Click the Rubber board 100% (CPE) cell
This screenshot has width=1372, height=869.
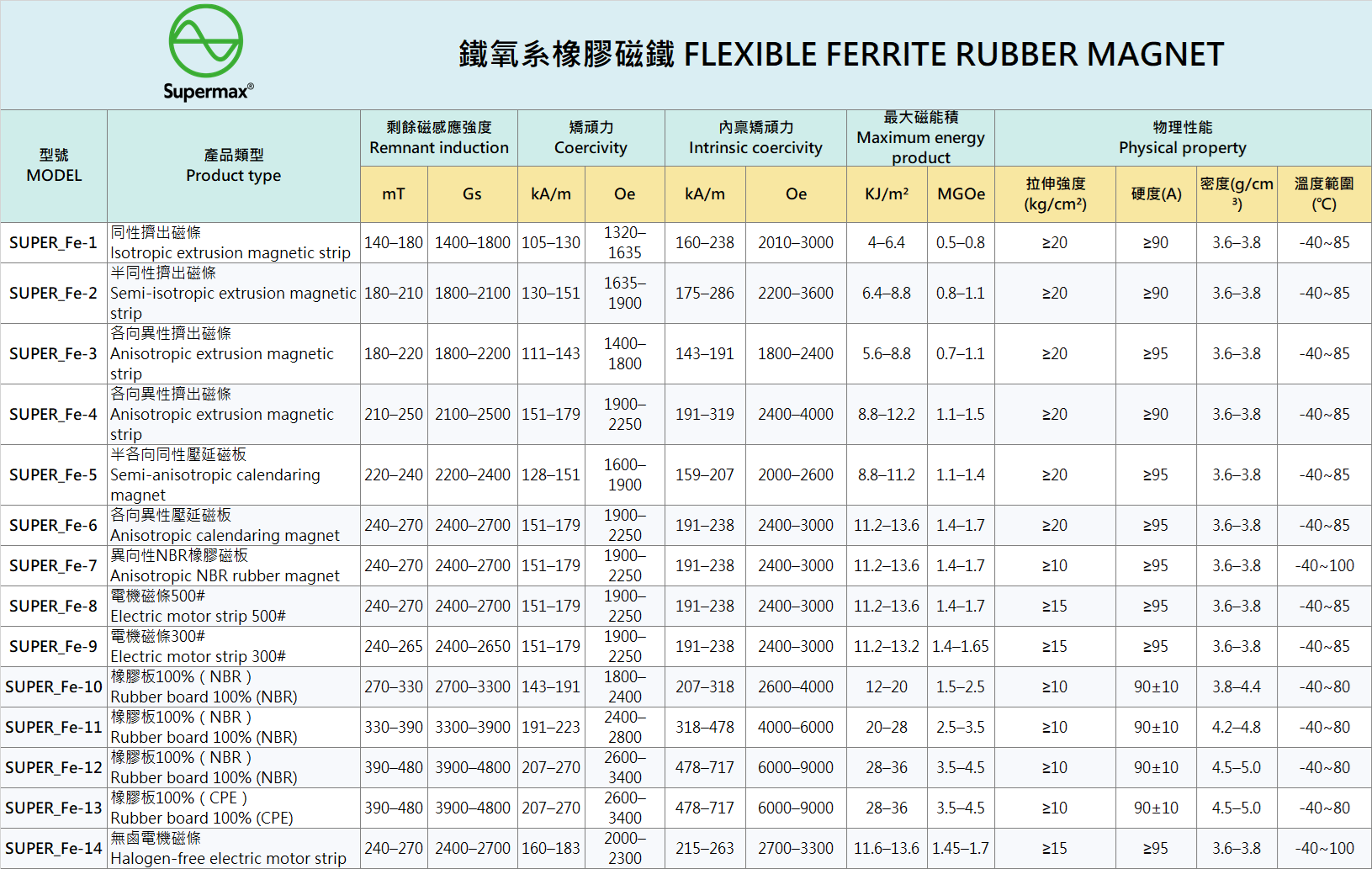[x=233, y=808]
